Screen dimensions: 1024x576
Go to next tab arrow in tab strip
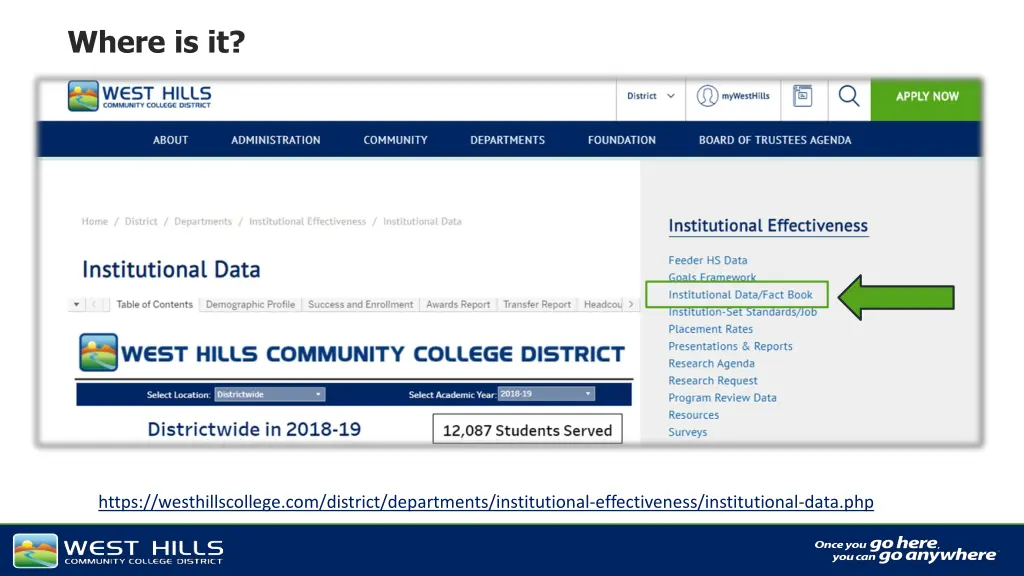coord(631,304)
